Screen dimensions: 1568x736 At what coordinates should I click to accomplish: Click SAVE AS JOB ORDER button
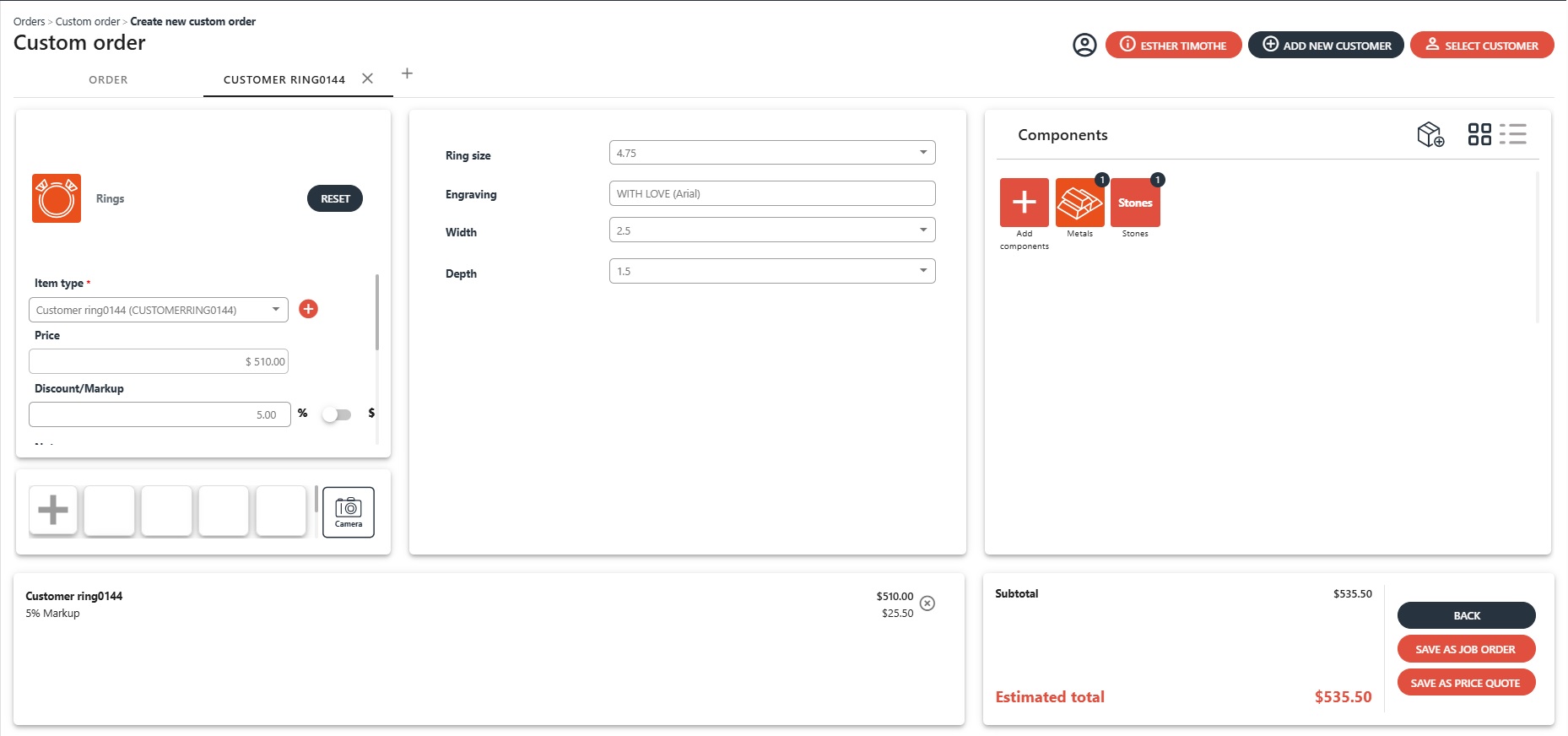point(1465,649)
